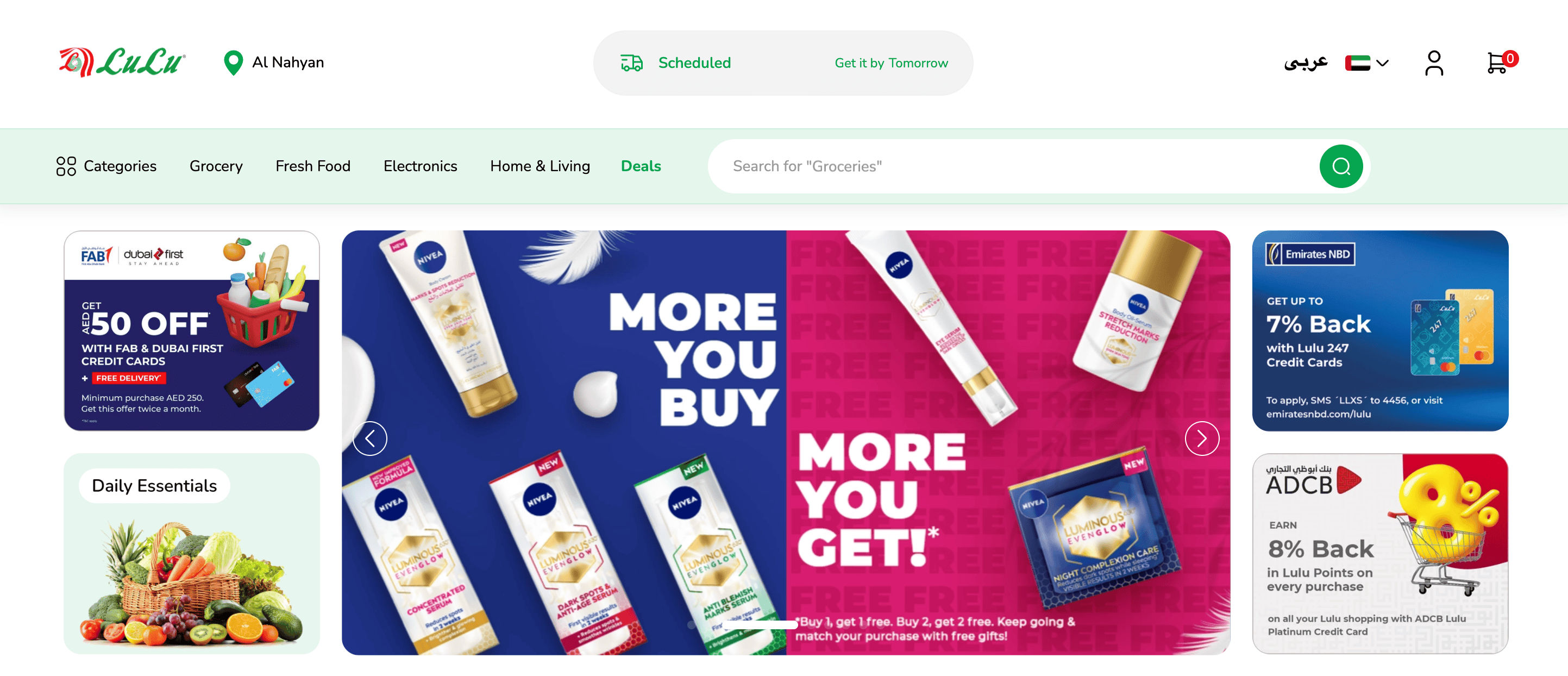Click the Categories grid icon
The image size is (1568, 676).
point(66,166)
